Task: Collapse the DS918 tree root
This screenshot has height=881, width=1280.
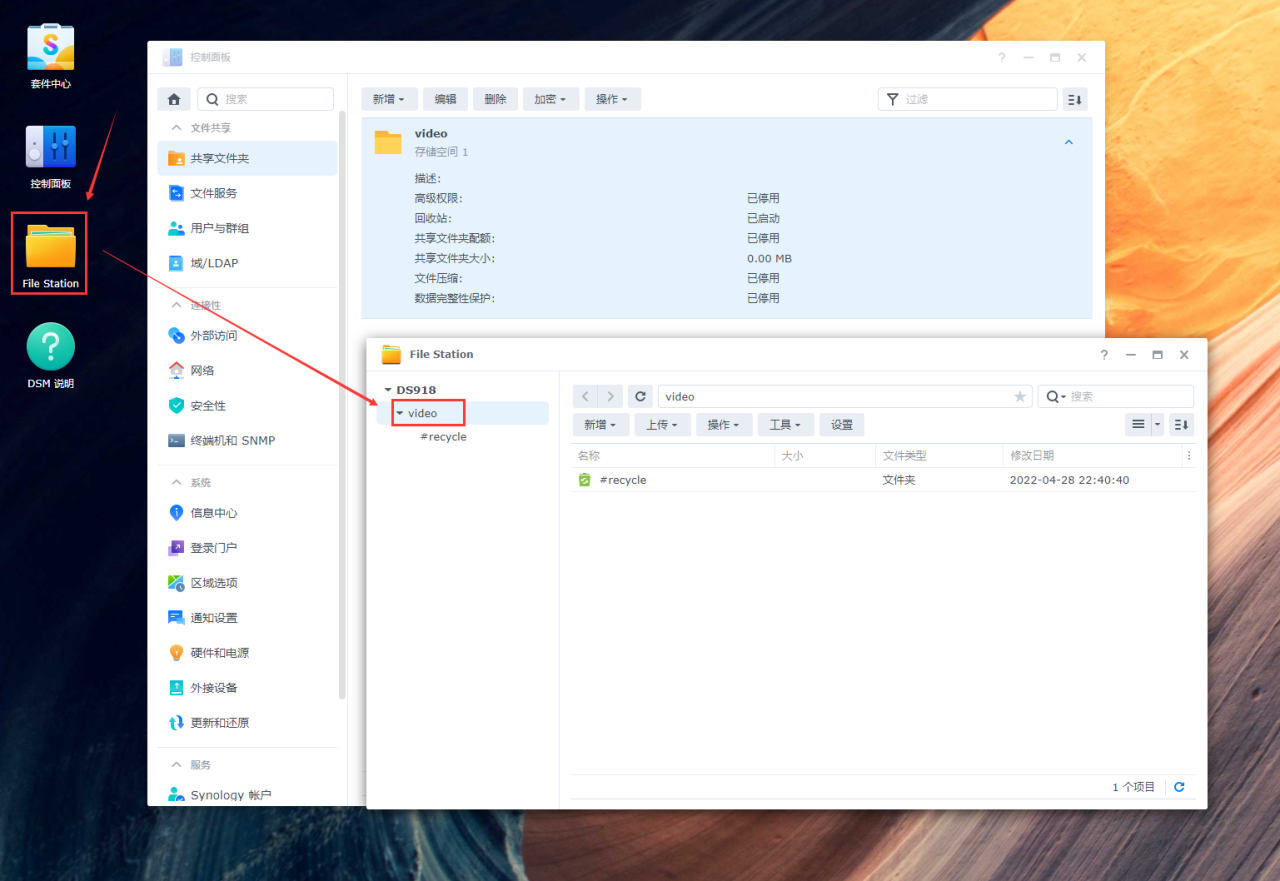Action: 388,390
